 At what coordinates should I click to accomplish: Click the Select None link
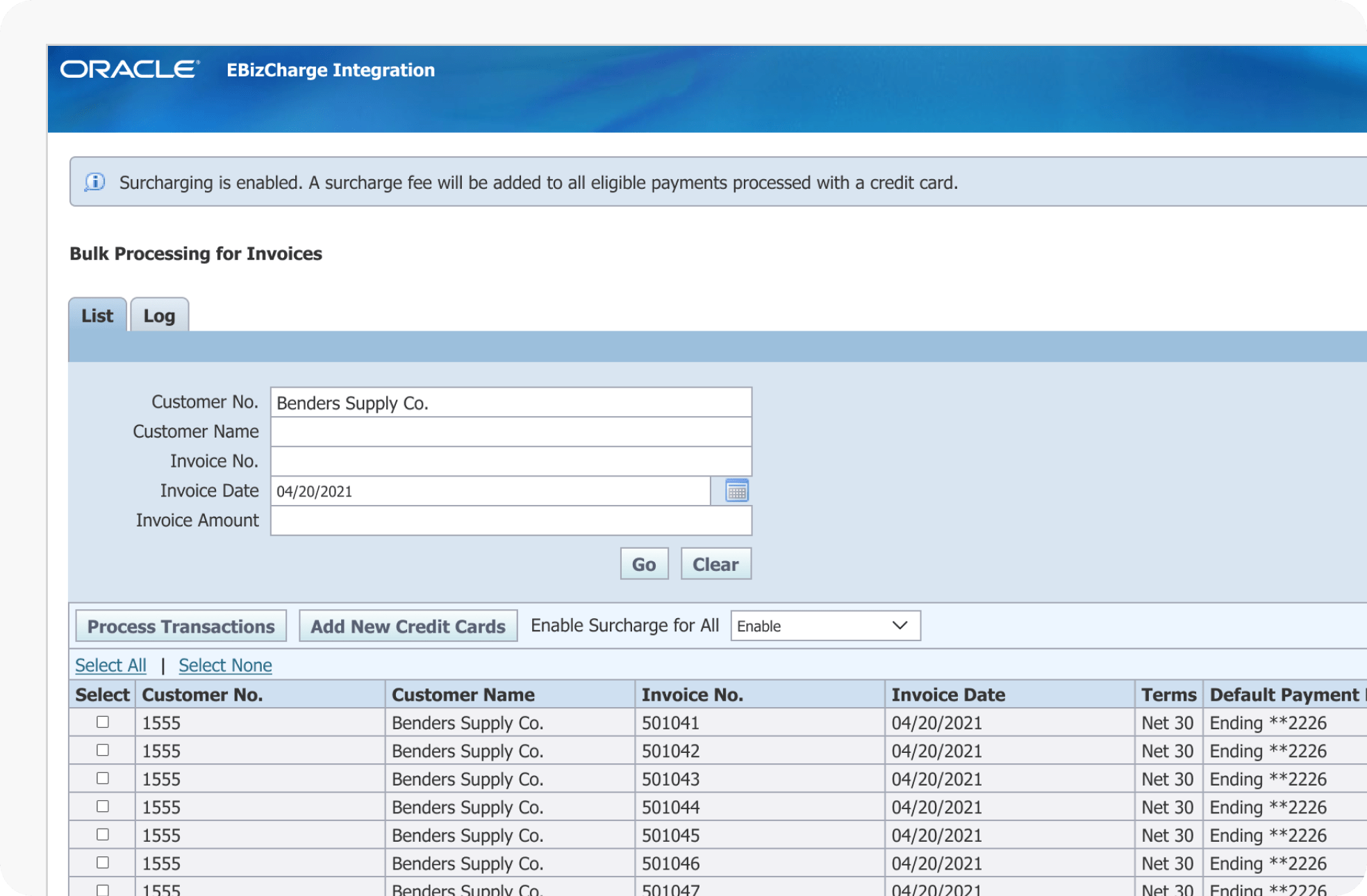pos(225,665)
